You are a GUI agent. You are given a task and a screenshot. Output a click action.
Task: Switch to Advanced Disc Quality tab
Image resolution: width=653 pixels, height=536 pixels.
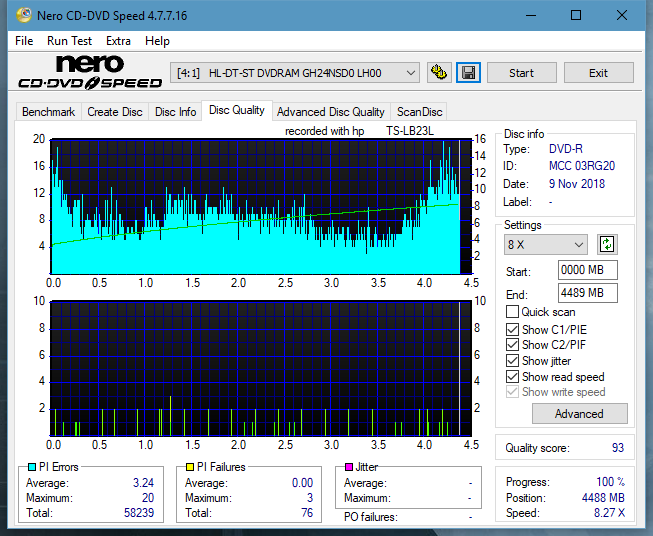click(x=331, y=112)
